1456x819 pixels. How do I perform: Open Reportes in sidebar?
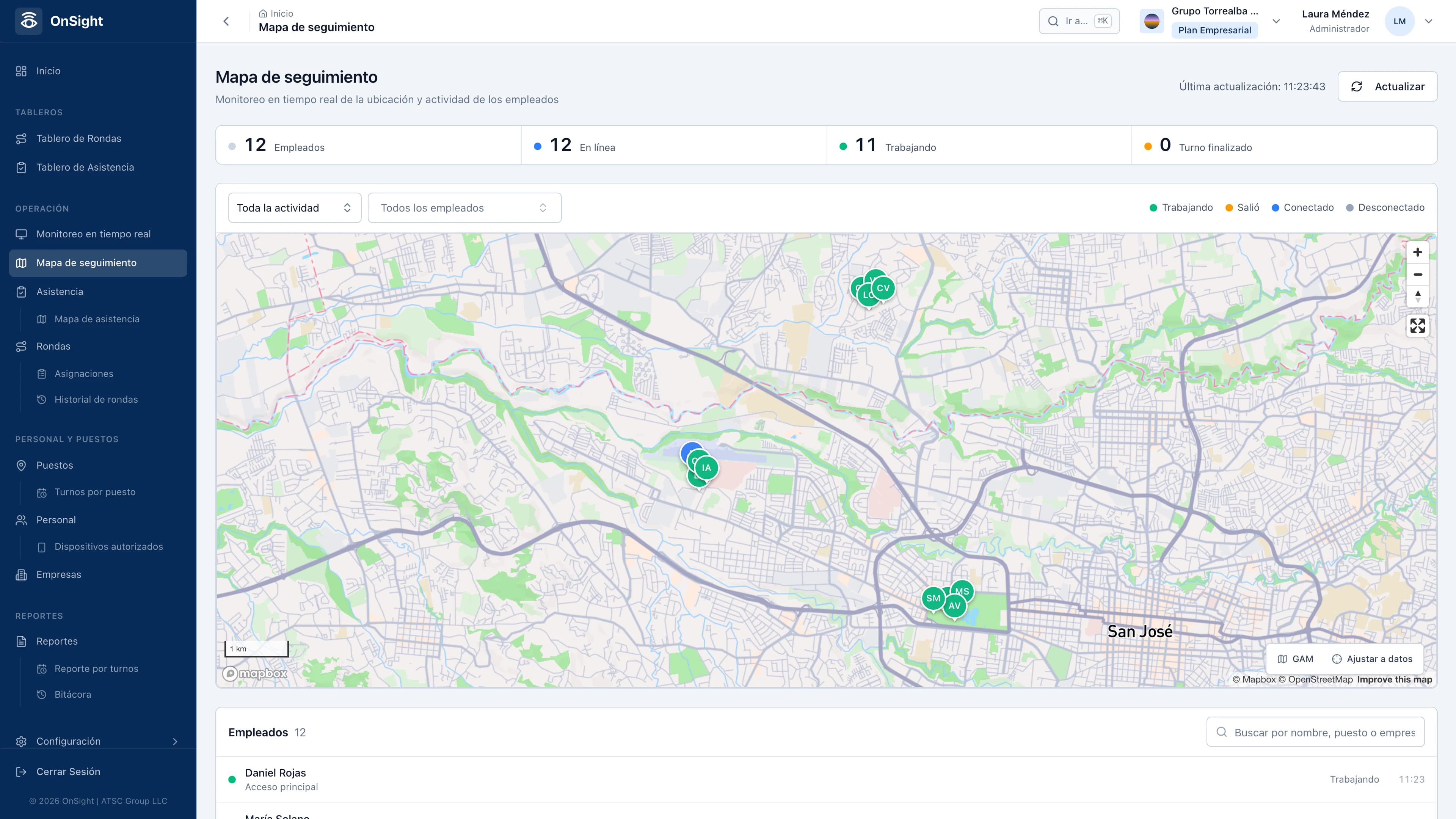click(x=98, y=641)
